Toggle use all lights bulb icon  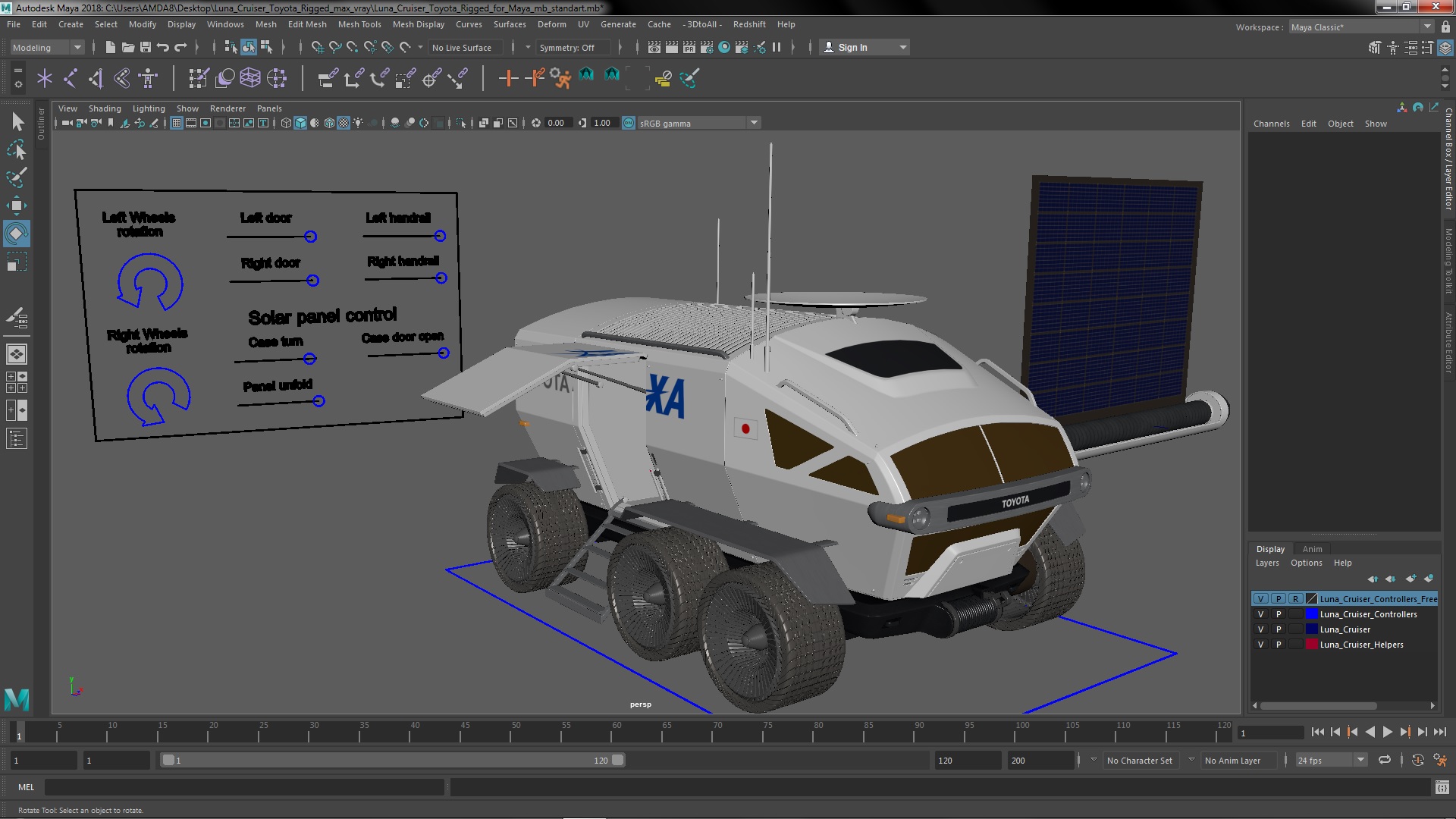point(358,123)
